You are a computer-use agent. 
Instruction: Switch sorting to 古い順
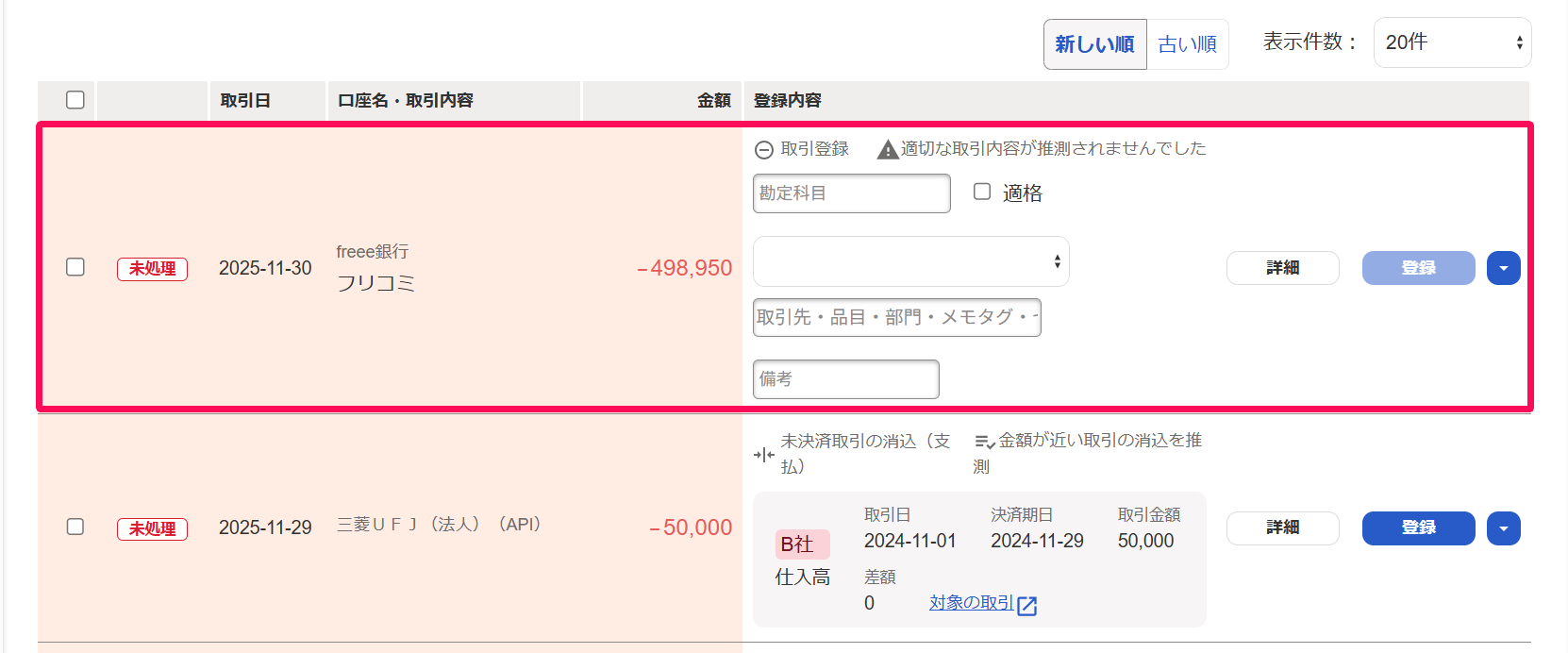pyautogui.click(x=1188, y=44)
